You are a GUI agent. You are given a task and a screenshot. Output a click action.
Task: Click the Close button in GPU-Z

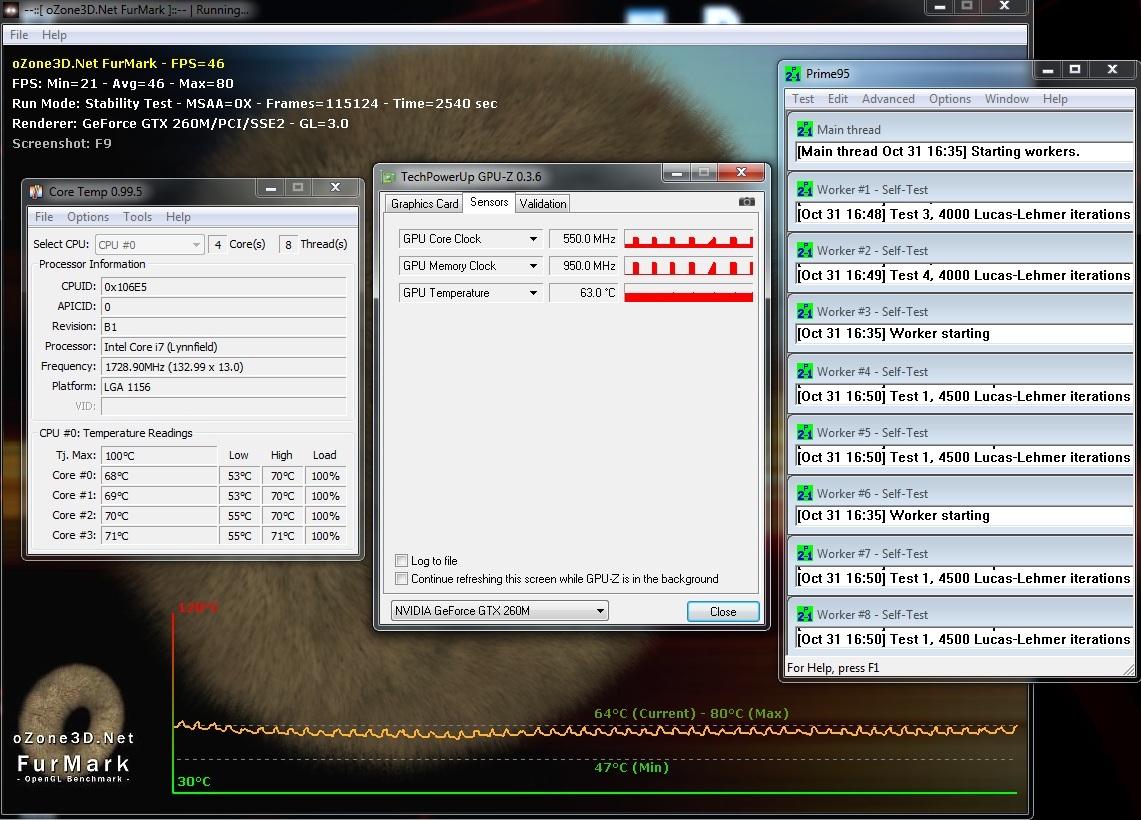(723, 612)
